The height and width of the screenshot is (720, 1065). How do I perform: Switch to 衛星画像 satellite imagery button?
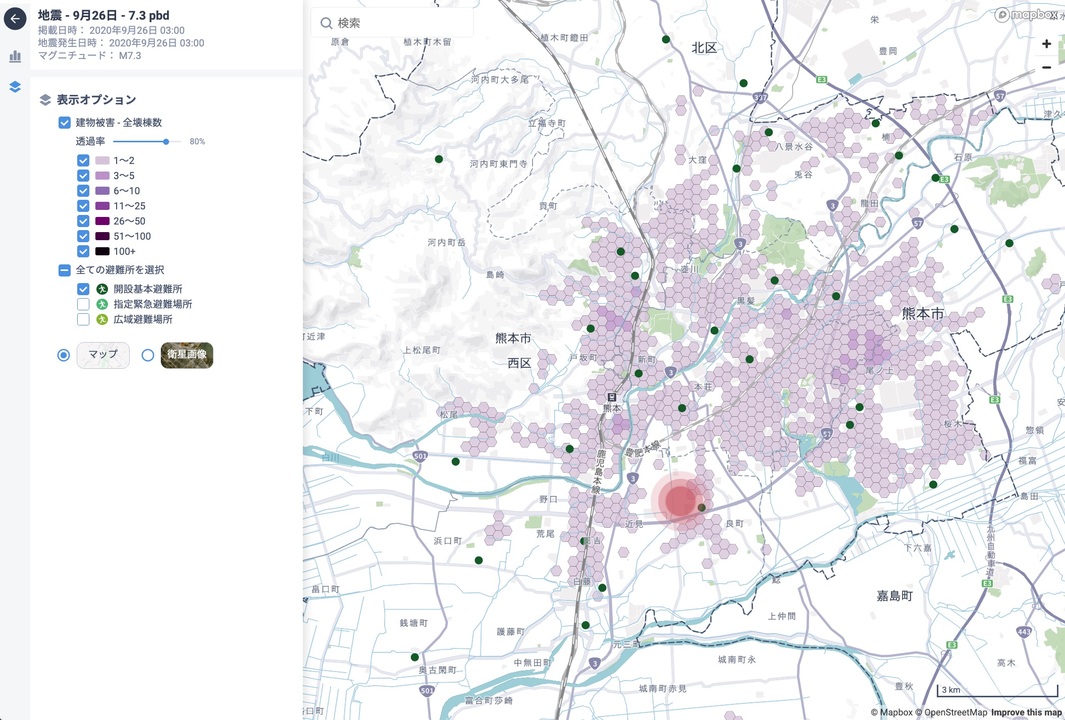coord(187,355)
